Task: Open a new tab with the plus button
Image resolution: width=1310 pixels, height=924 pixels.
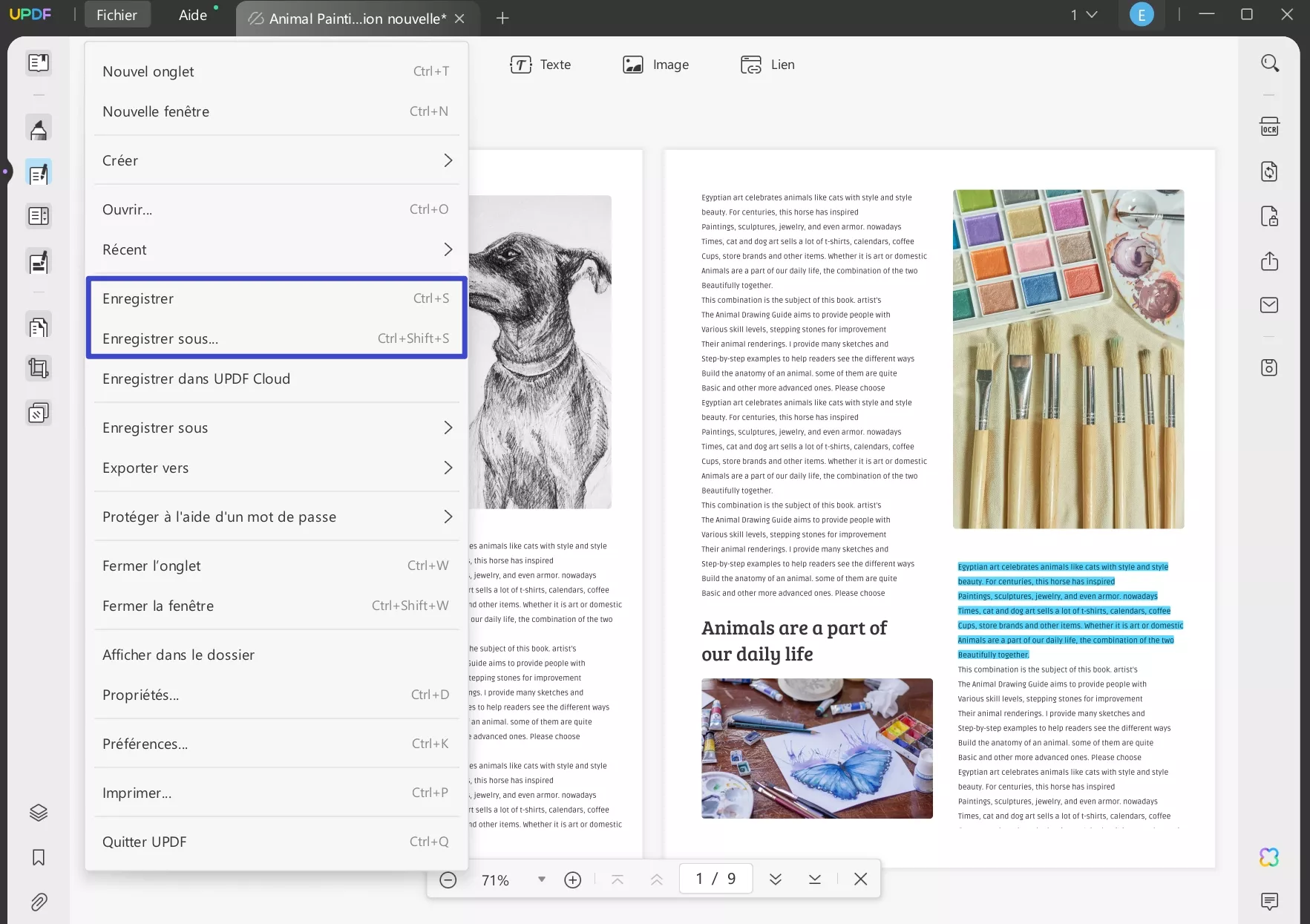Action: (x=502, y=18)
